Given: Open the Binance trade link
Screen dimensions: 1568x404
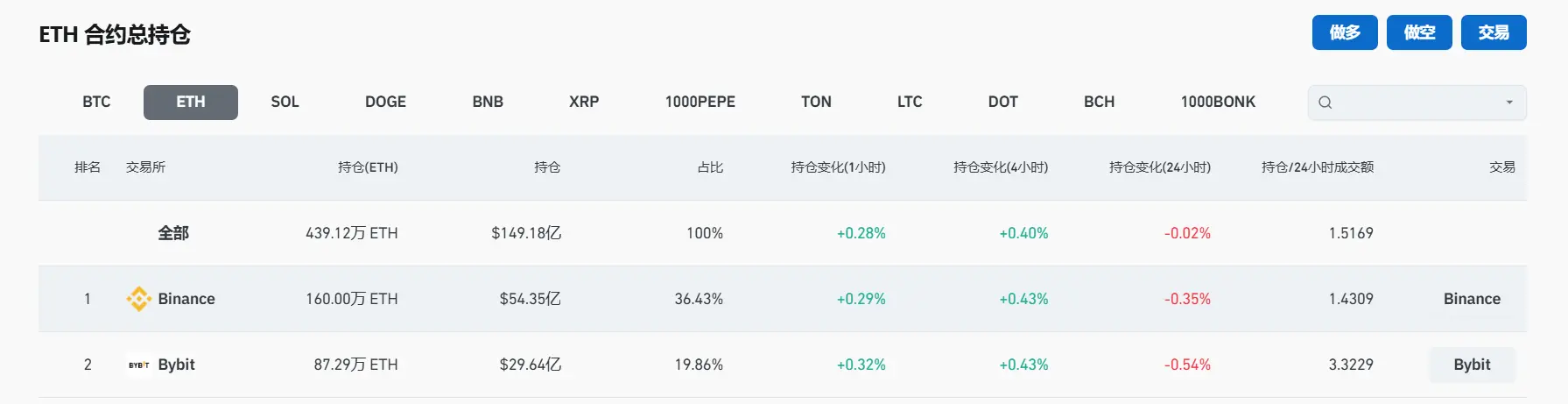Looking at the screenshot, I should pyautogui.click(x=1471, y=299).
